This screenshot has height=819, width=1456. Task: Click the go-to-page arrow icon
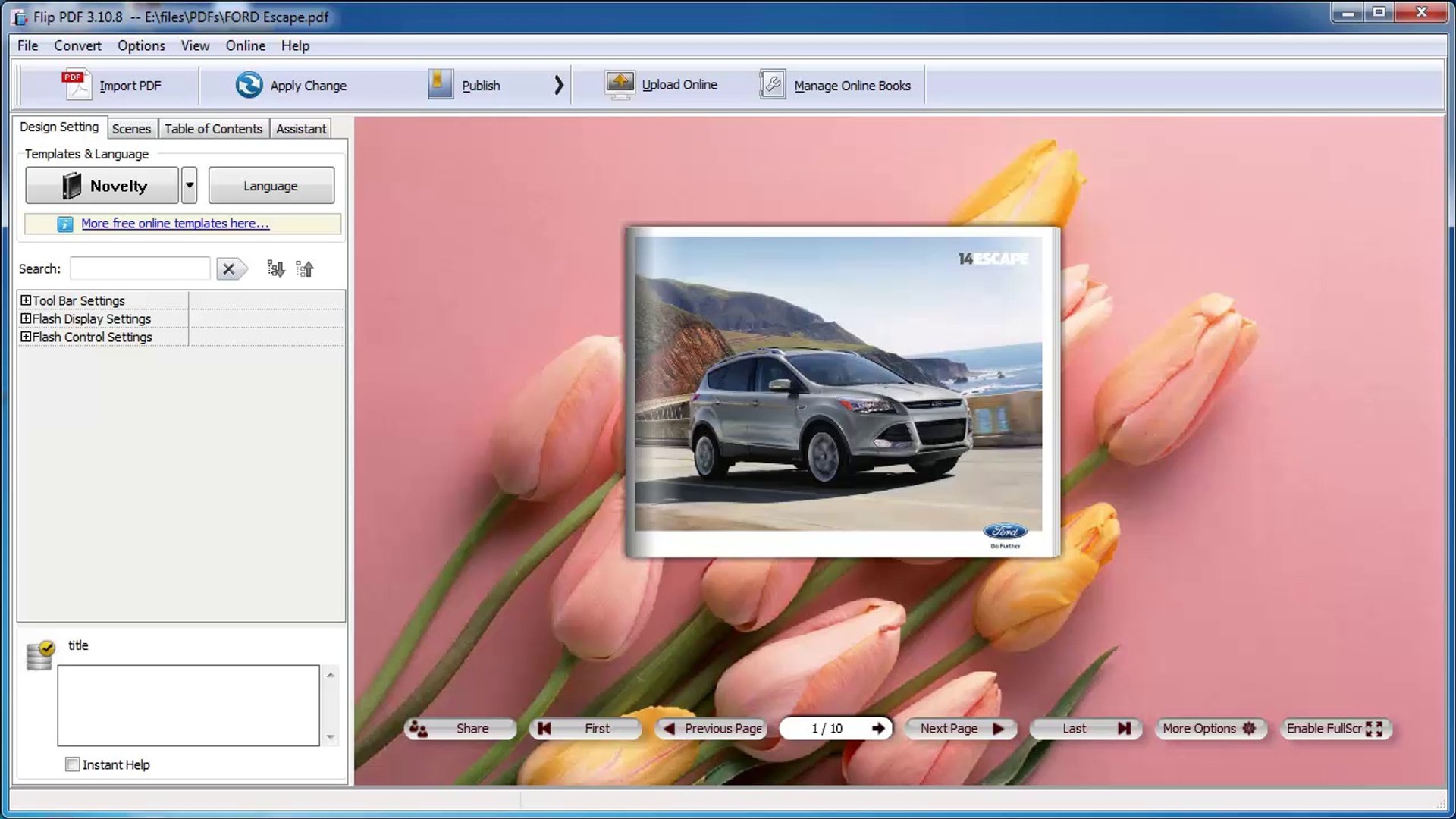tap(878, 729)
